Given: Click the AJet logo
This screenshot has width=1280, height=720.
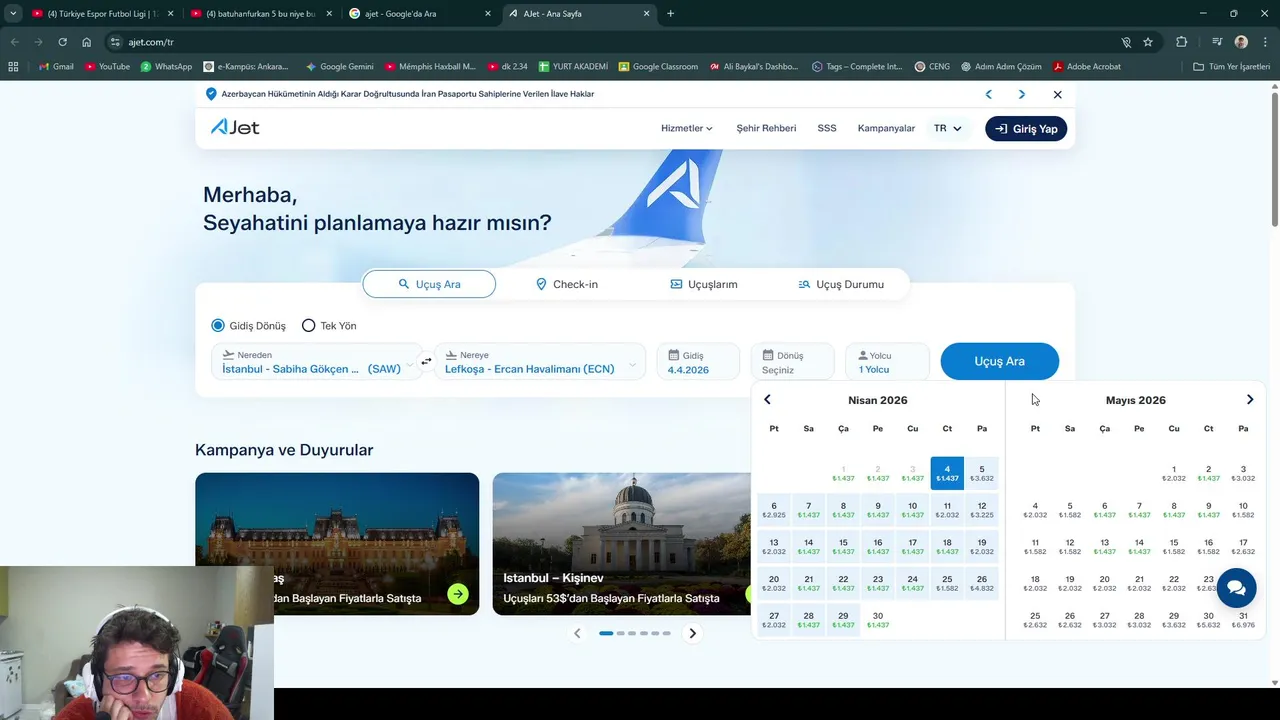Looking at the screenshot, I should click(x=235, y=127).
